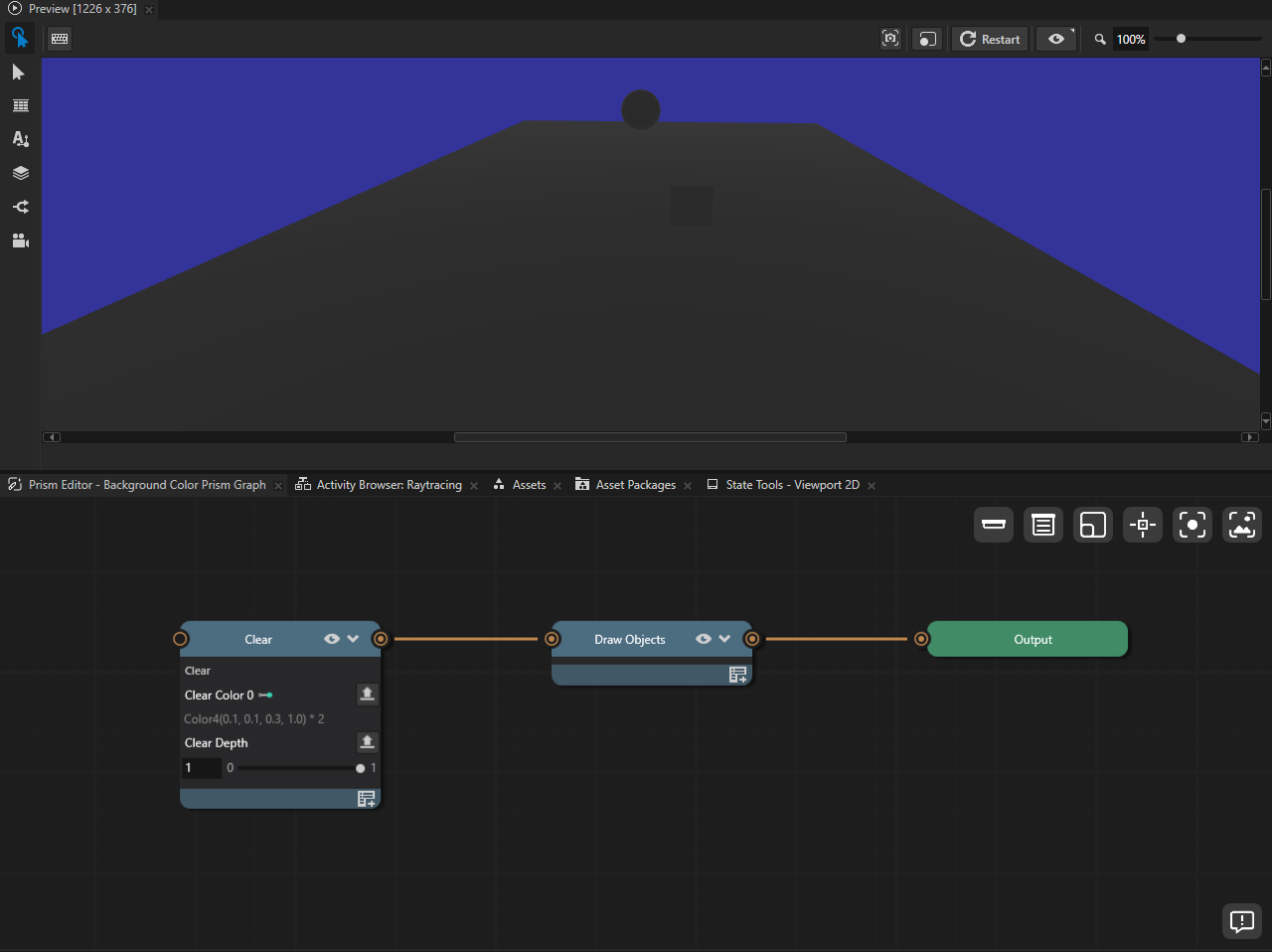Image resolution: width=1272 pixels, height=952 pixels.
Task: Click the Preview scroll down arrow
Action: click(x=1266, y=421)
